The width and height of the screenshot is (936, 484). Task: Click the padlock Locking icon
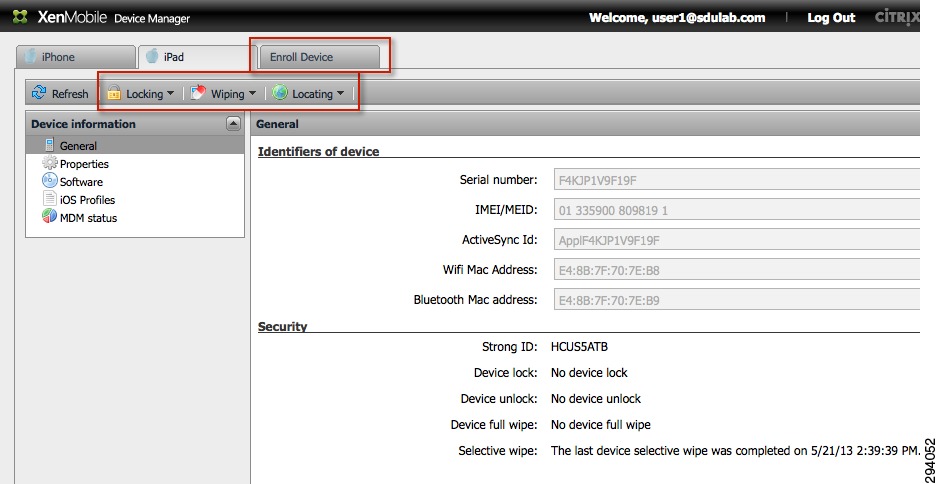tap(114, 93)
